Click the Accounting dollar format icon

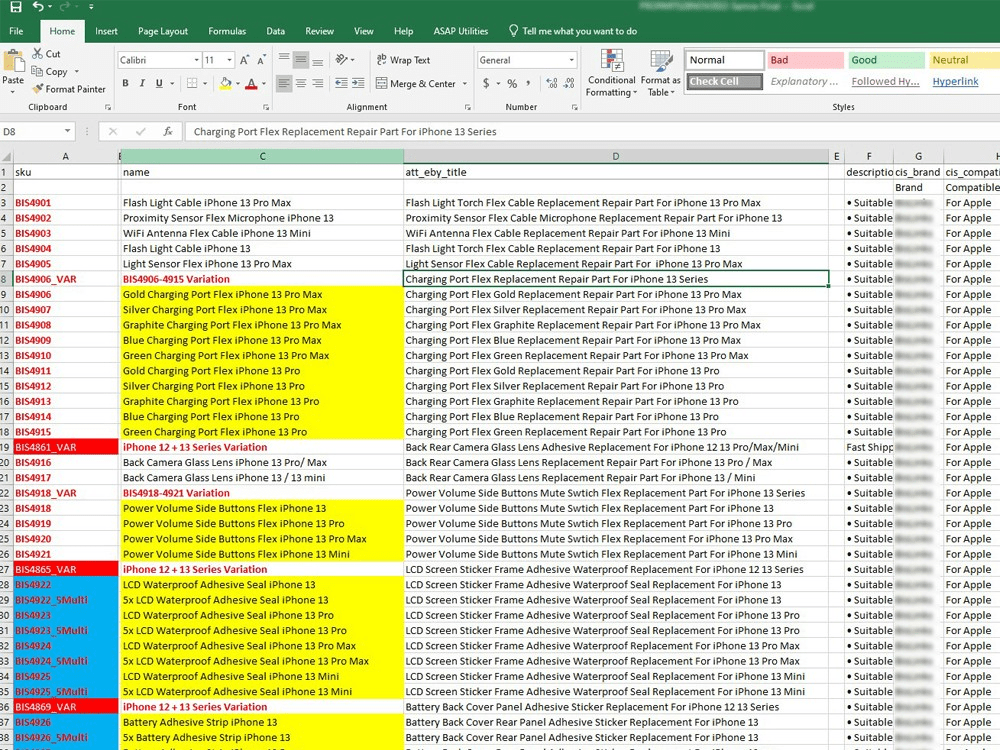click(x=487, y=84)
